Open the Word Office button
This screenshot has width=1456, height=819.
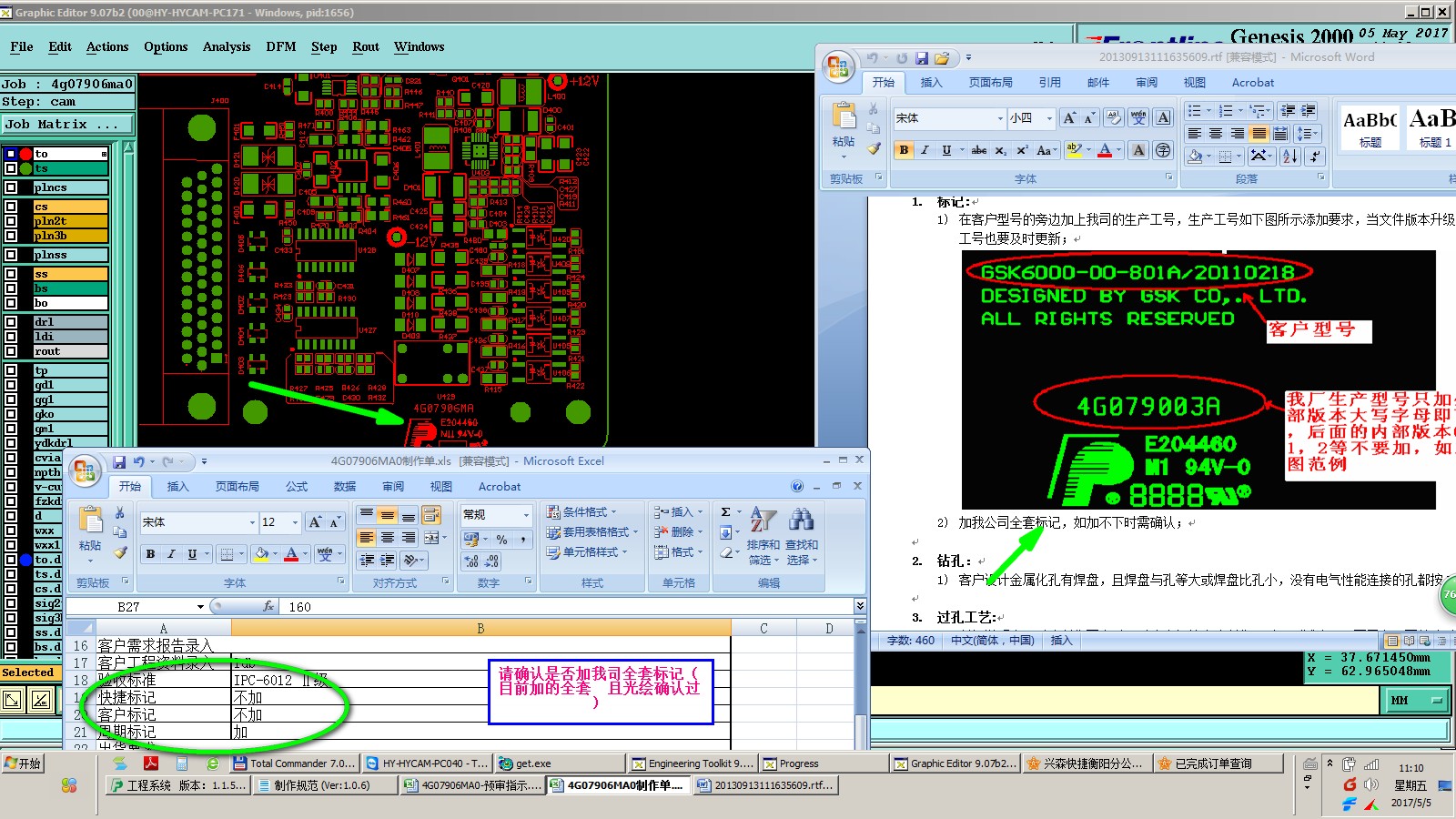pos(838,67)
